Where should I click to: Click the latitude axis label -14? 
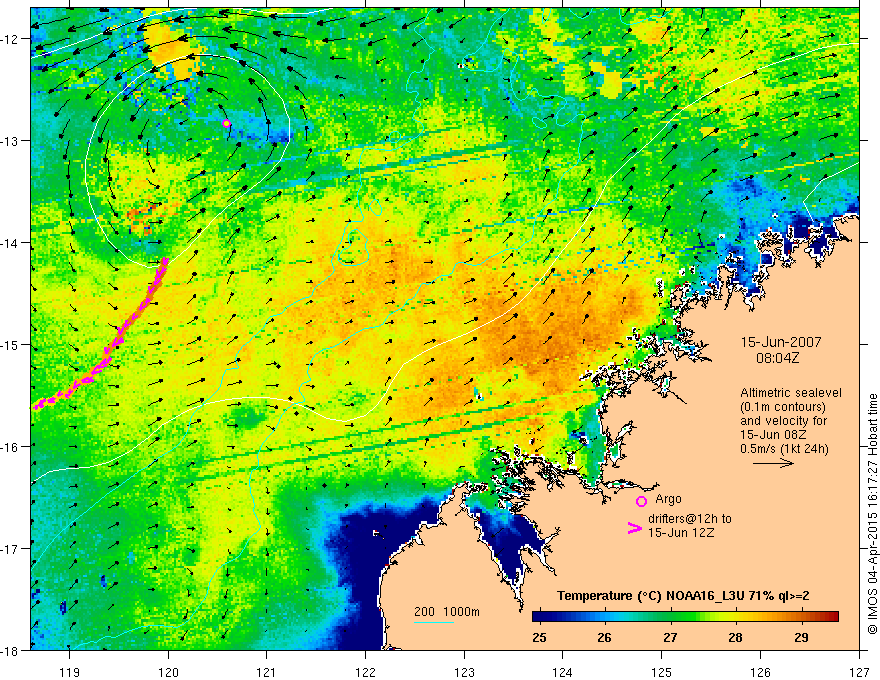[x=10, y=243]
